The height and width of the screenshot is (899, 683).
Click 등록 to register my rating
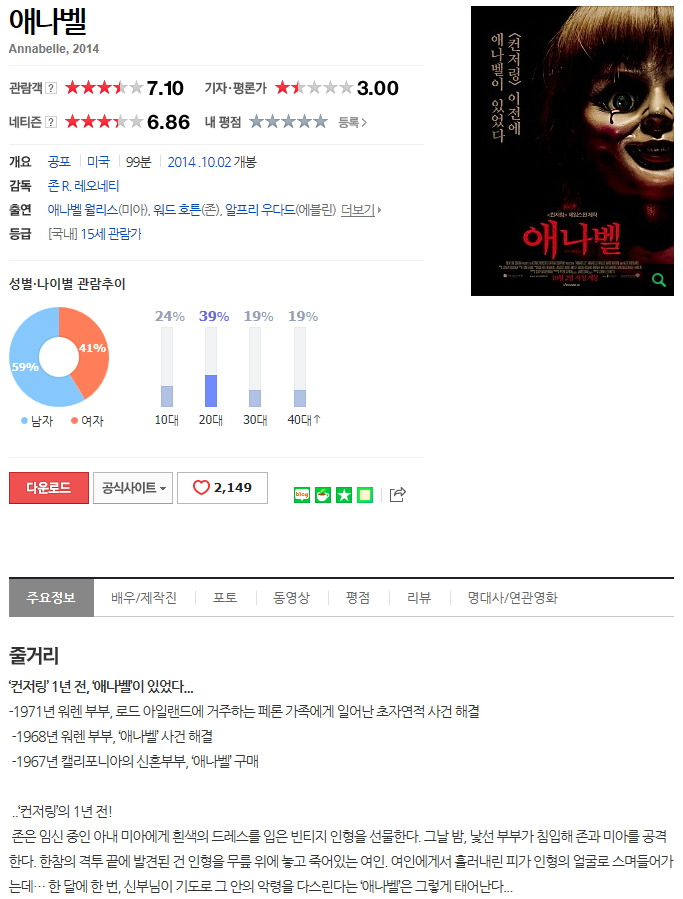352,122
